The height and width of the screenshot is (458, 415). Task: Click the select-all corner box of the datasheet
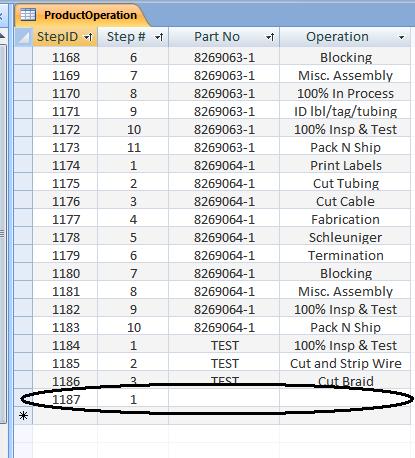click(23, 37)
